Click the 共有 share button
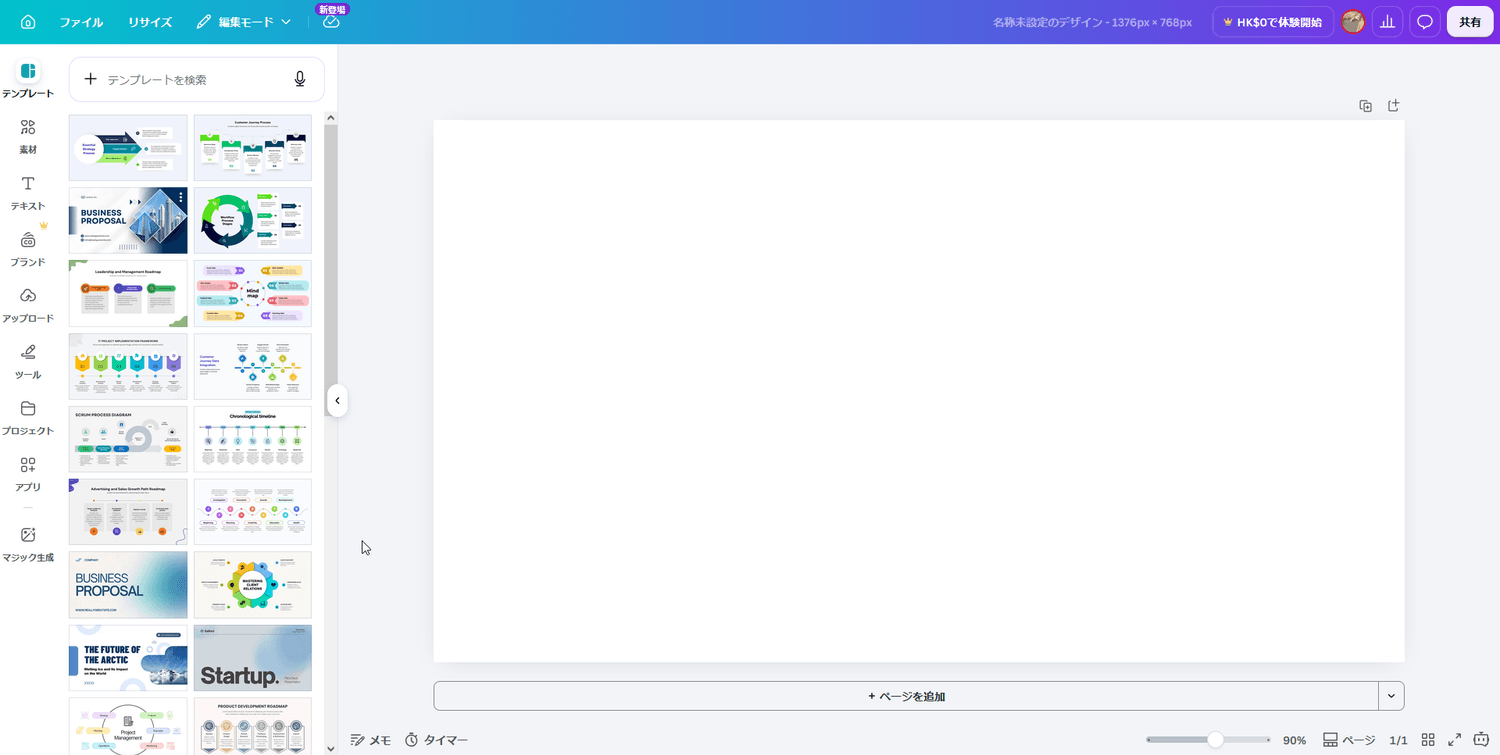The width and height of the screenshot is (1500, 755). pyautogui.click(x=1470, y=22)
